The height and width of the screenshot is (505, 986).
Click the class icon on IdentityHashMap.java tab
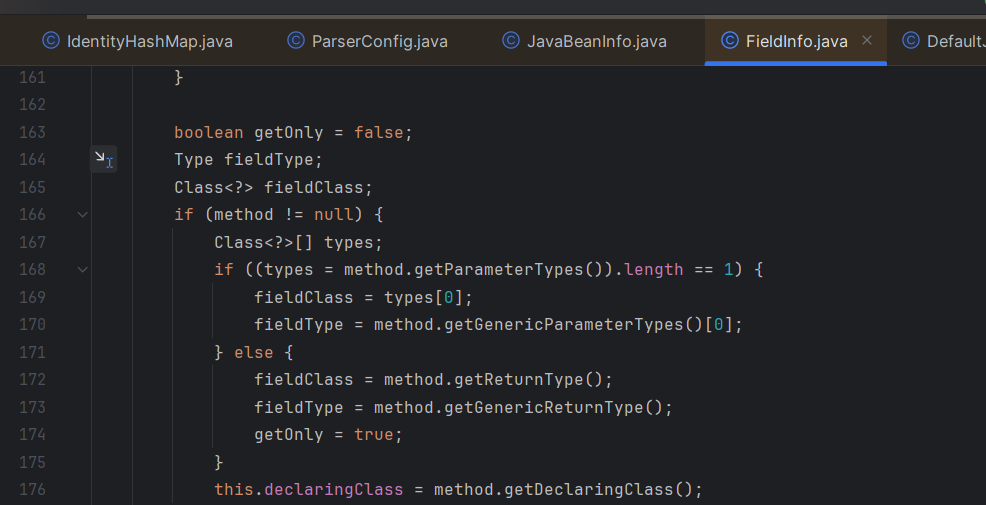tap(50, 41)
